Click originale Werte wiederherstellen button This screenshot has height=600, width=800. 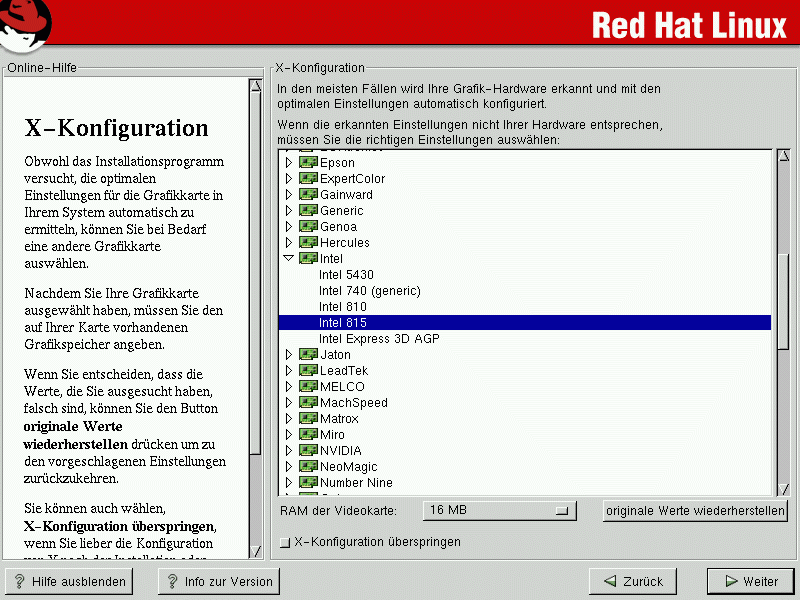(x=695, y=510)
